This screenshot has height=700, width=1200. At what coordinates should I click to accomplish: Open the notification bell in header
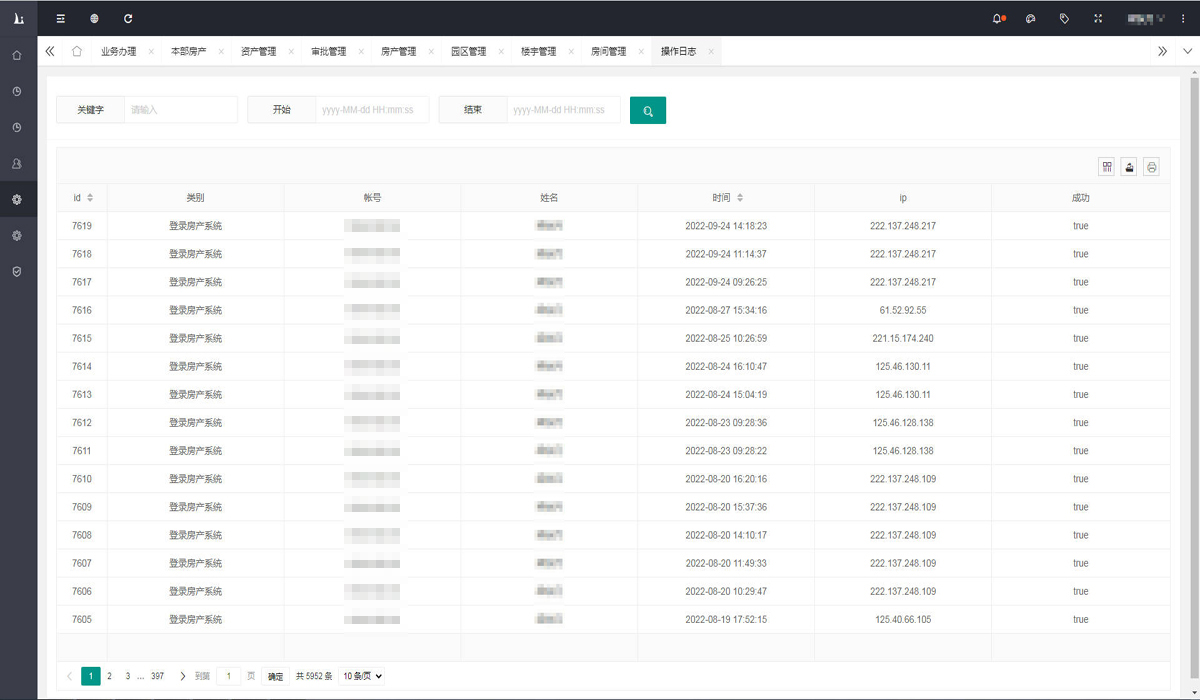point(997,18)
